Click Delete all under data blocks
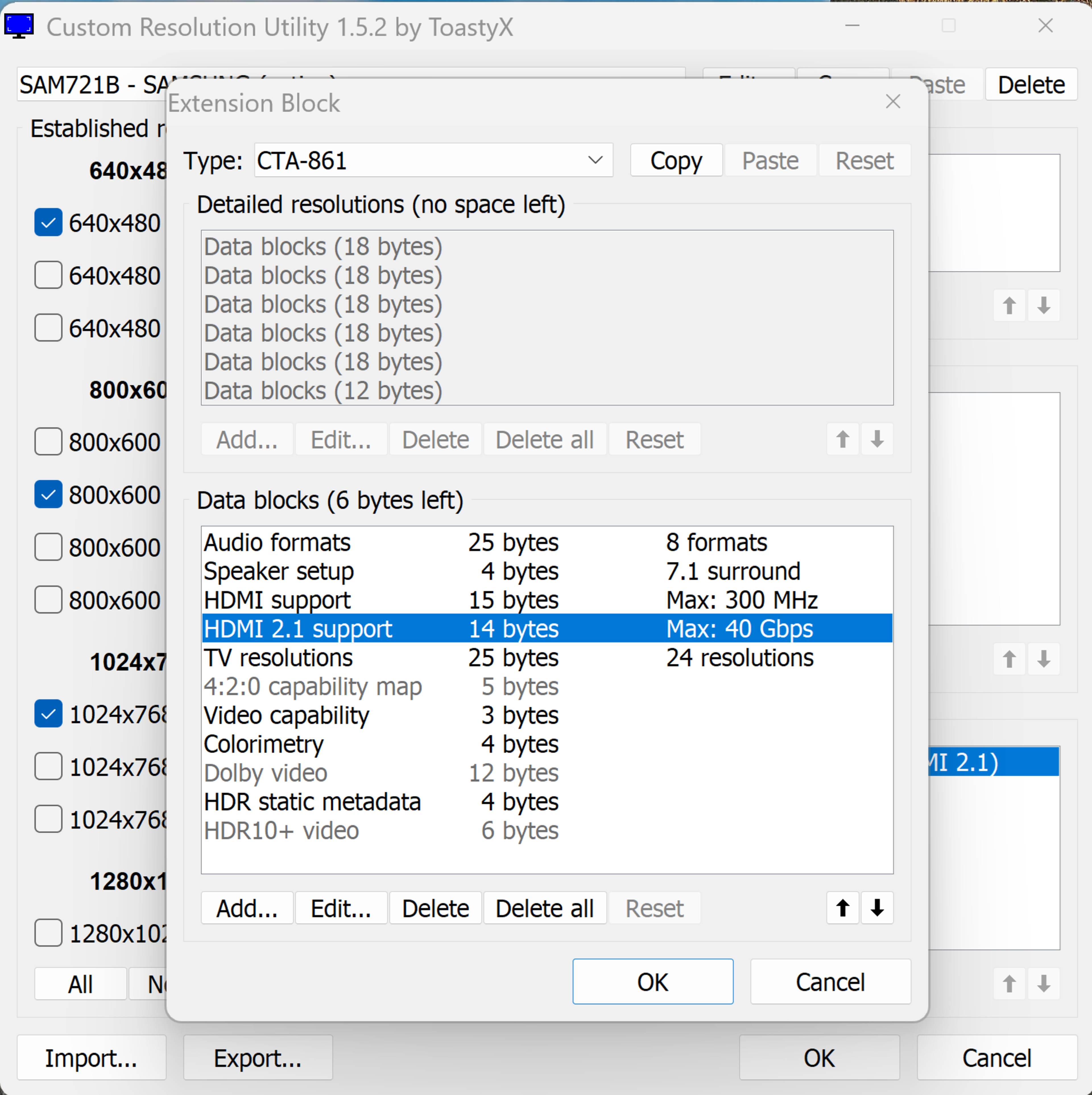 point(544,908)
